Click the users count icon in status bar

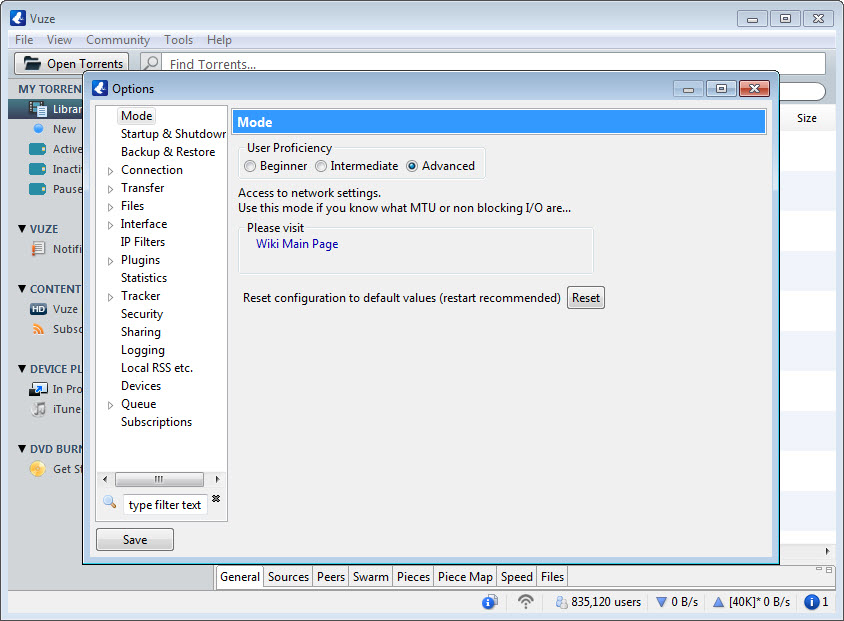pyautogui.click(x=561, y=602)
